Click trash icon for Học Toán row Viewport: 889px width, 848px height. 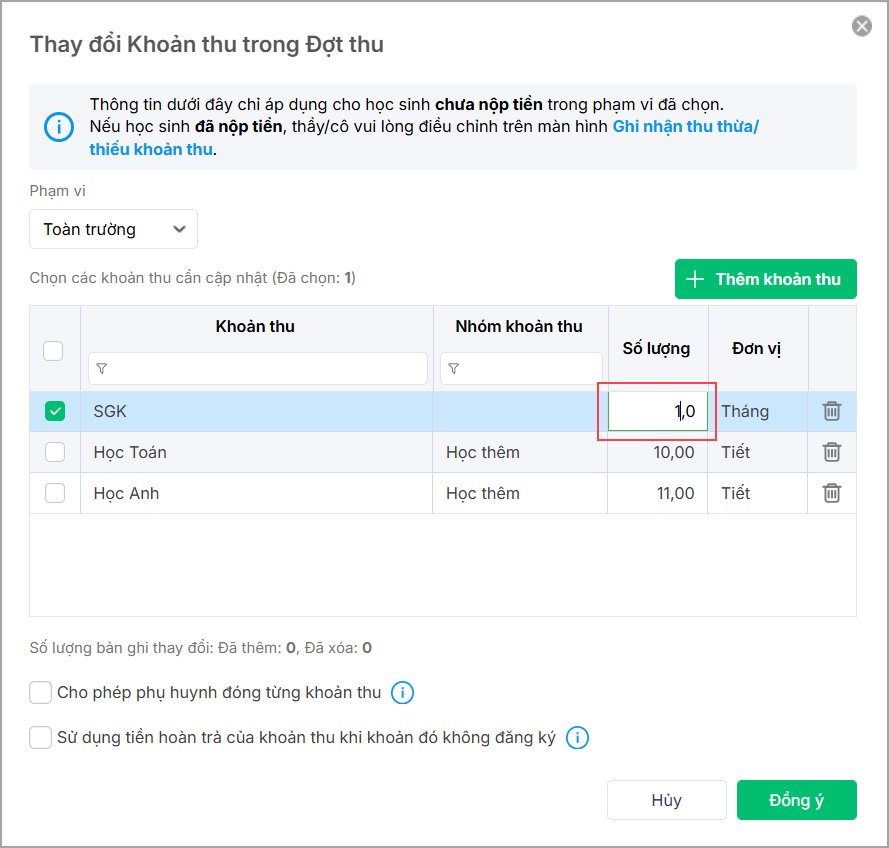coord(831,452)
